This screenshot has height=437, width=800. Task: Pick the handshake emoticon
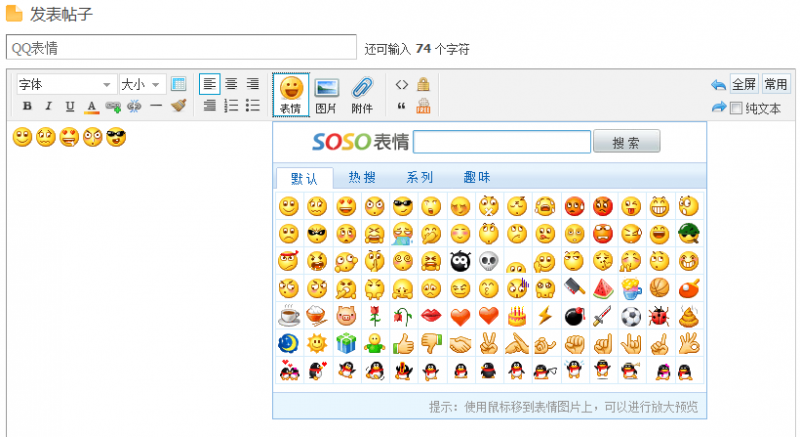[x=460, y=344]
